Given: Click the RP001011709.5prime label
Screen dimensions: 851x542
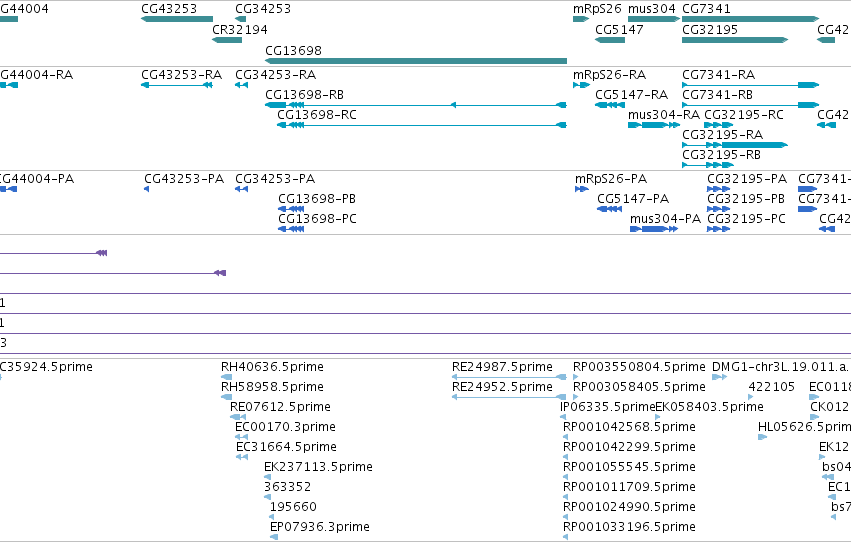Looking at the screenshot, I should click(629, 487).
